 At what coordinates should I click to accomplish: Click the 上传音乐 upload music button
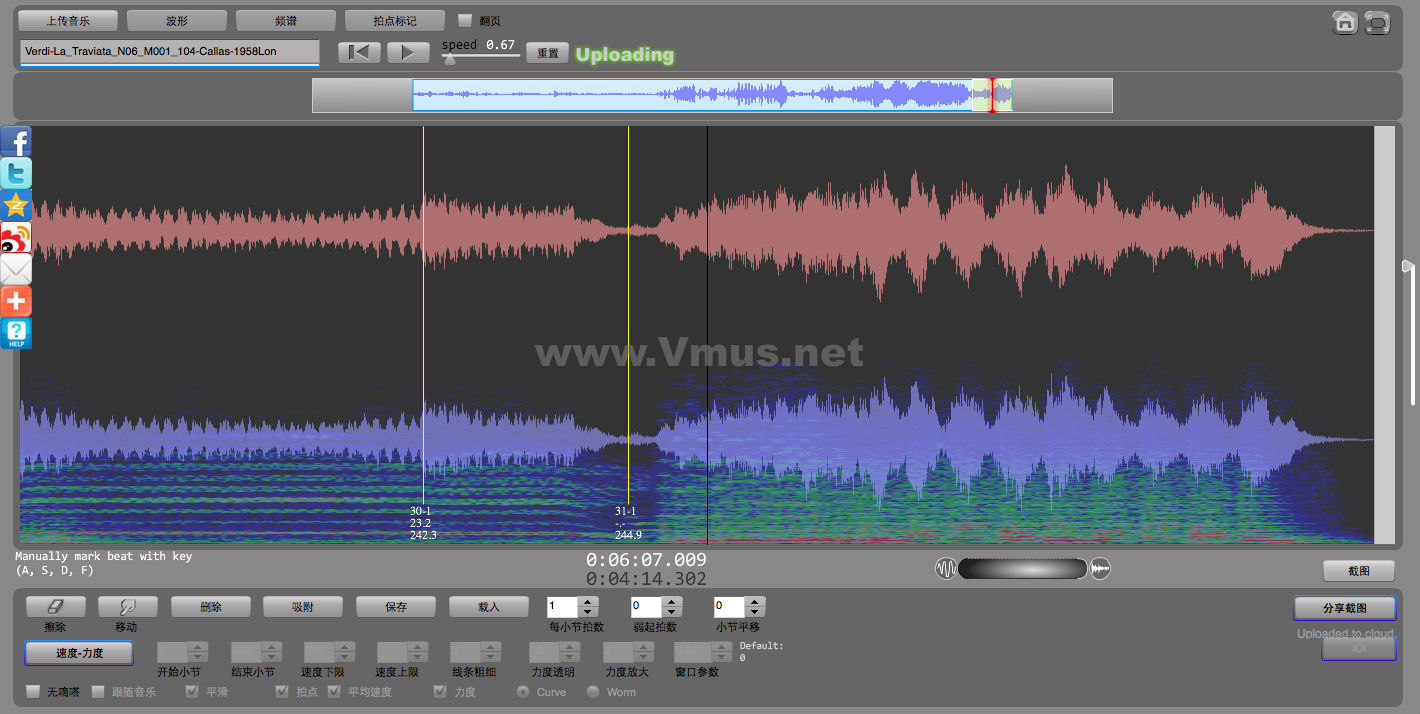[68, 20]
